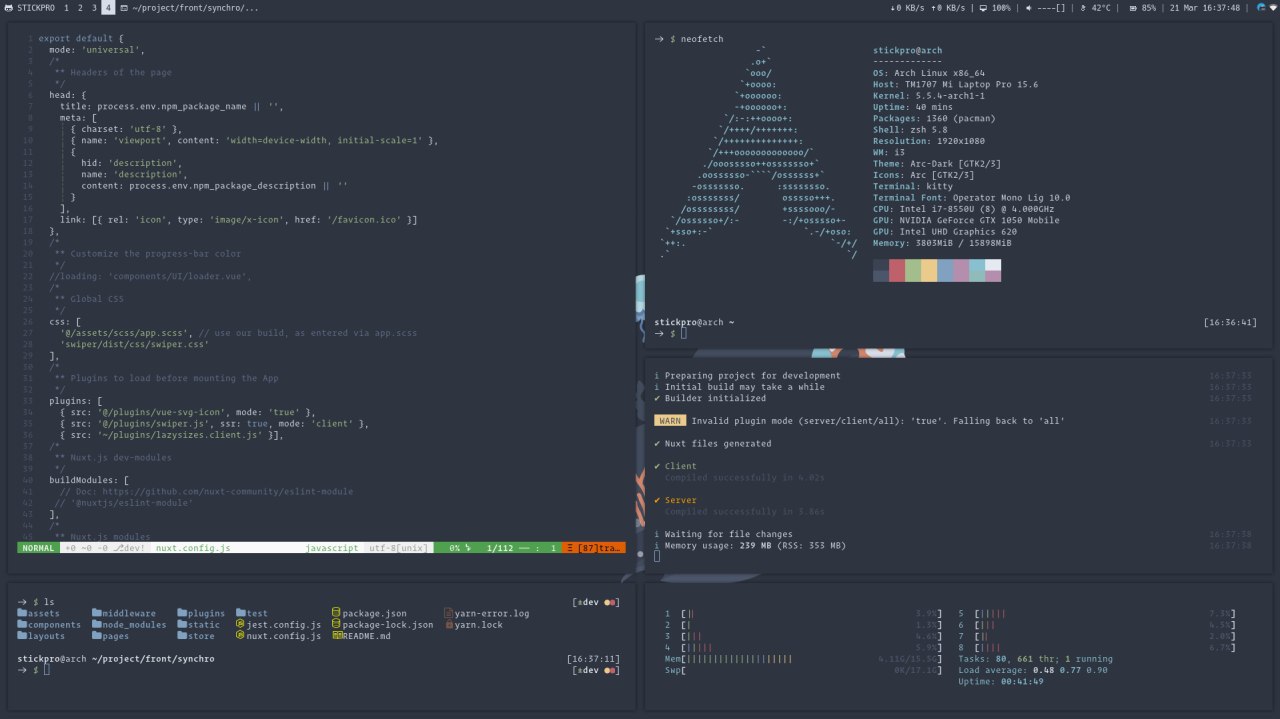
Task: Click the folder icon beside node_modules
Action: [97, 624]
